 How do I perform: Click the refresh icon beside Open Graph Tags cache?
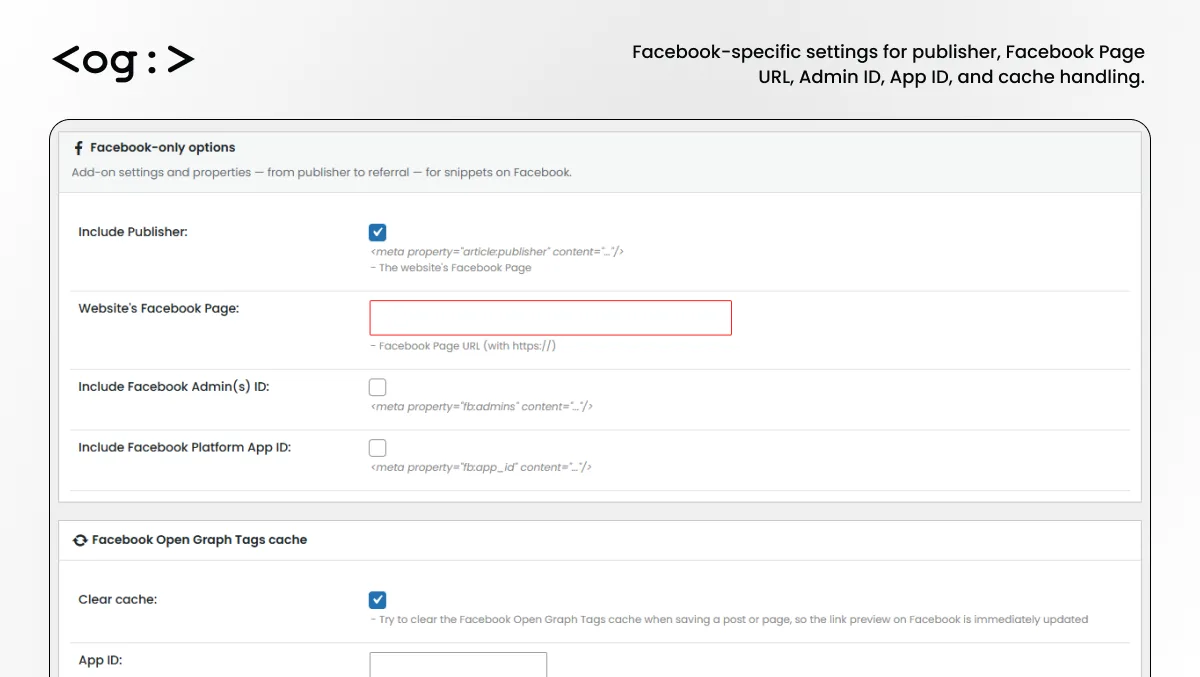(80, 540)
